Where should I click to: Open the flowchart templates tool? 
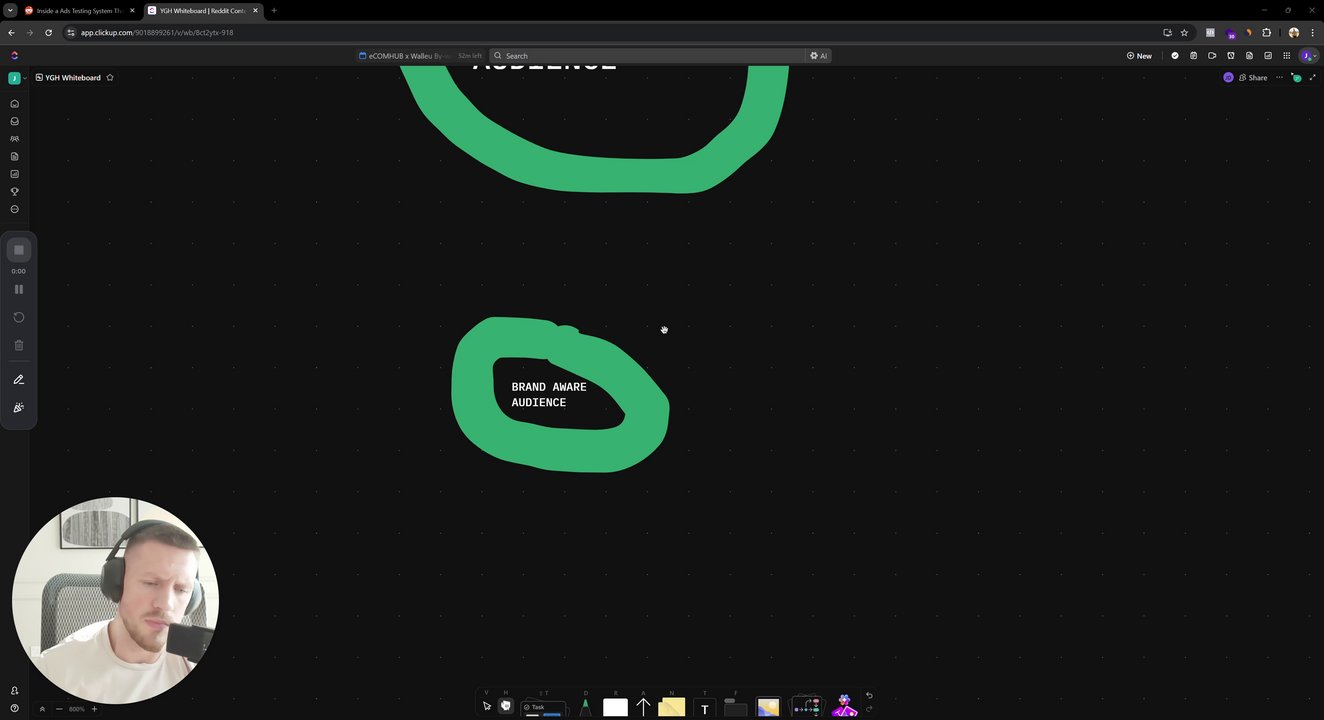(x=807, y=707)
